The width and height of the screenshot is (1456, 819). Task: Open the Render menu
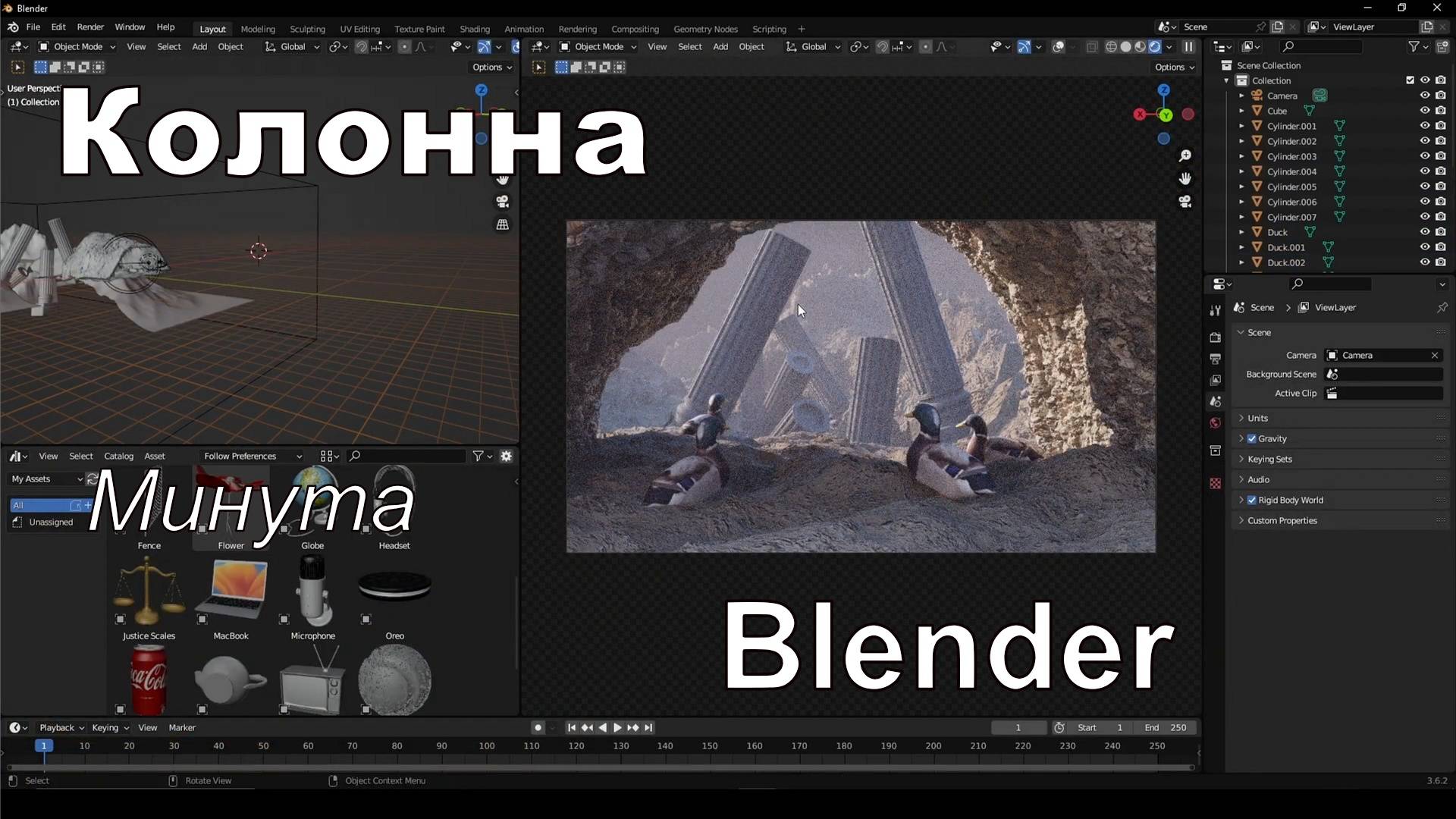point(90,27)
